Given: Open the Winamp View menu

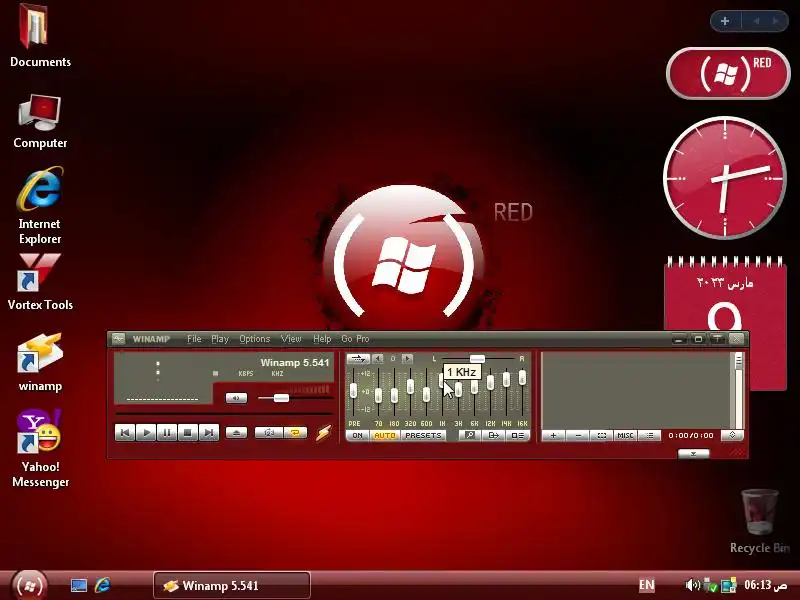Looking at the screenshot, I should pyautogui.click(x=291, y=339).
